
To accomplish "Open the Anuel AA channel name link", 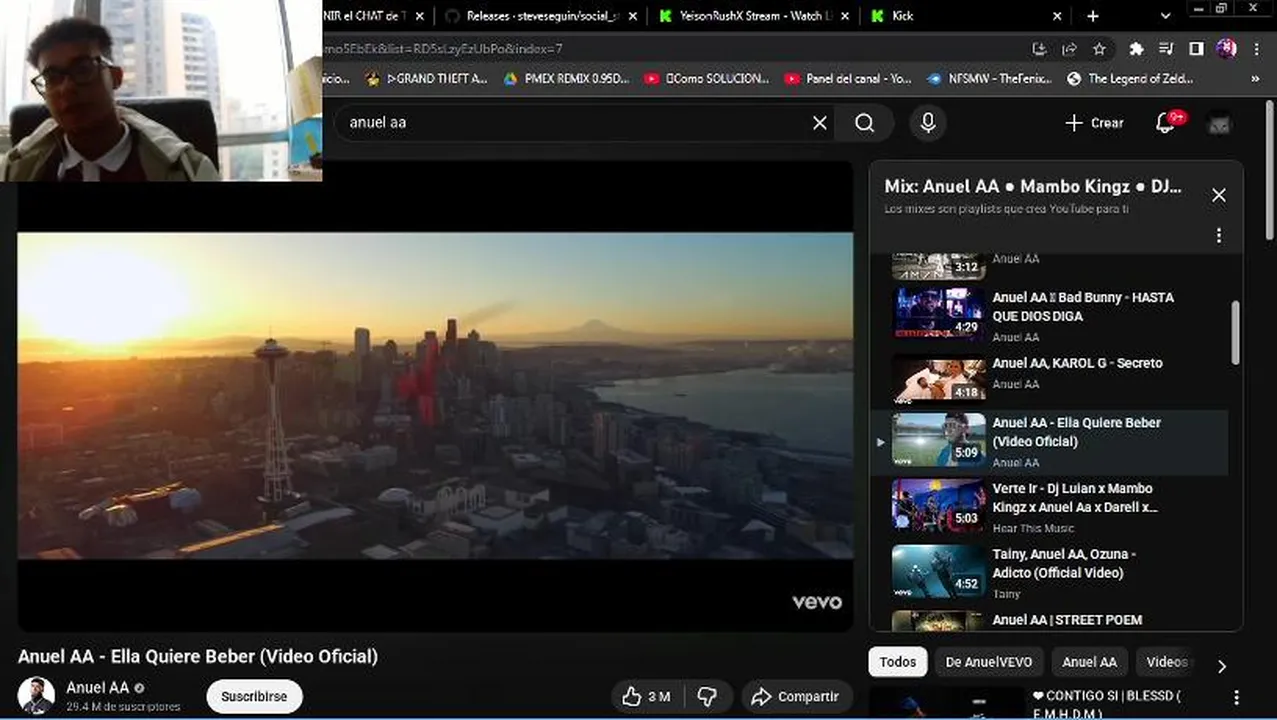I will (98, 687).
